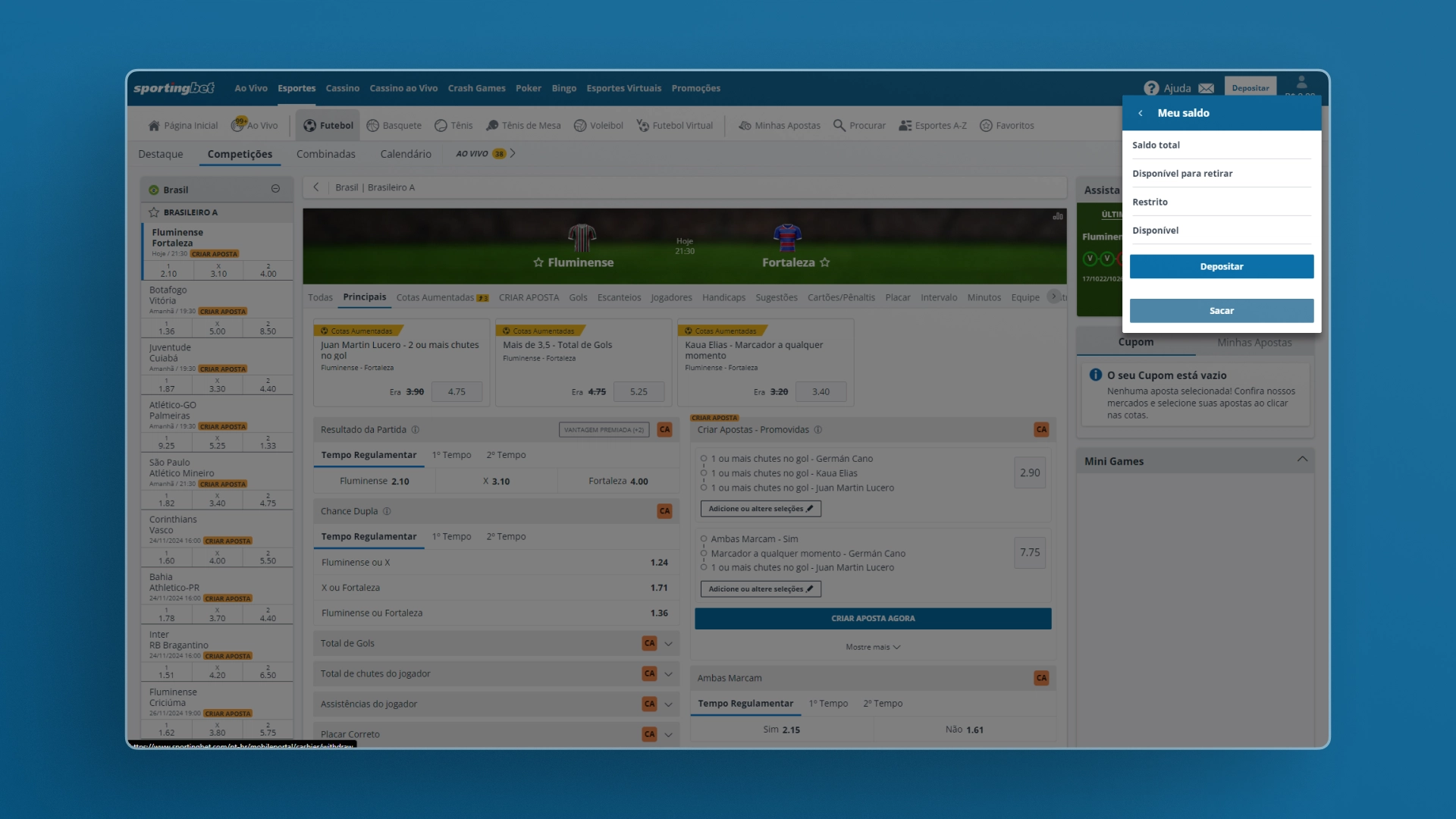Click VANTAGEM PREMIADA (+2) badge
This screenshot has width=1456, height=819.
[604, 430]
